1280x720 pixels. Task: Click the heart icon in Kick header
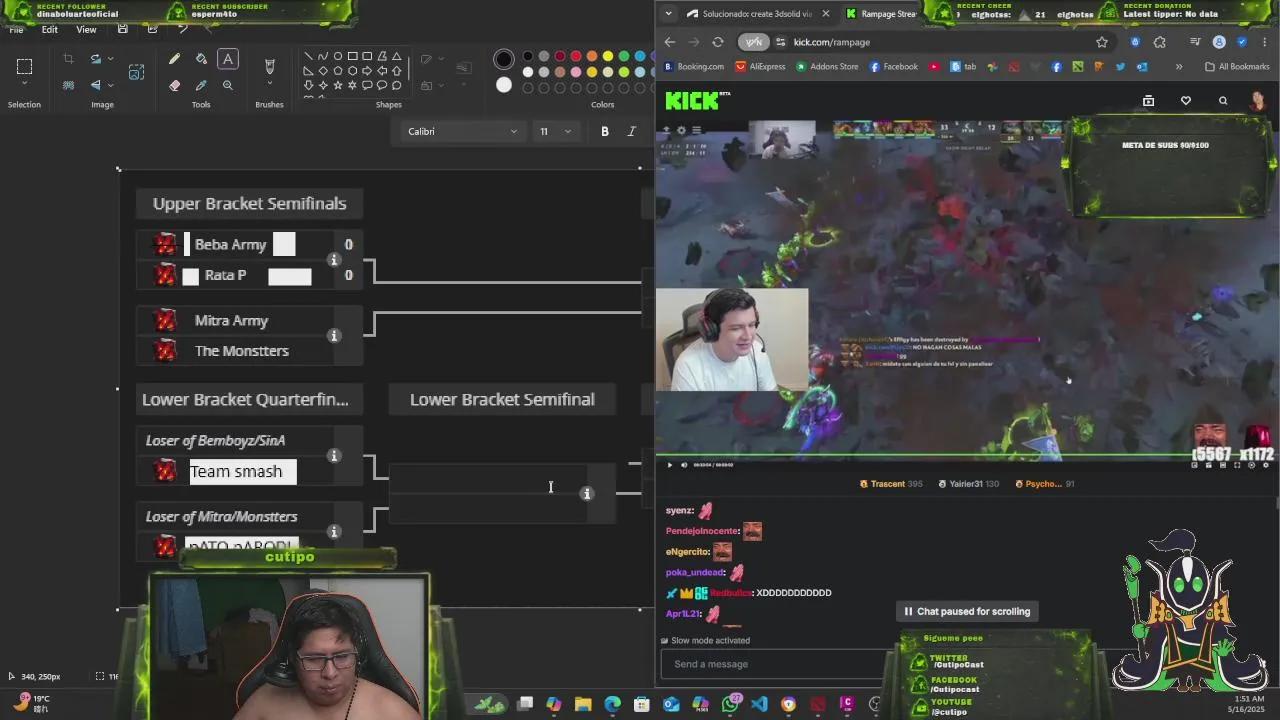(1186, 101)
